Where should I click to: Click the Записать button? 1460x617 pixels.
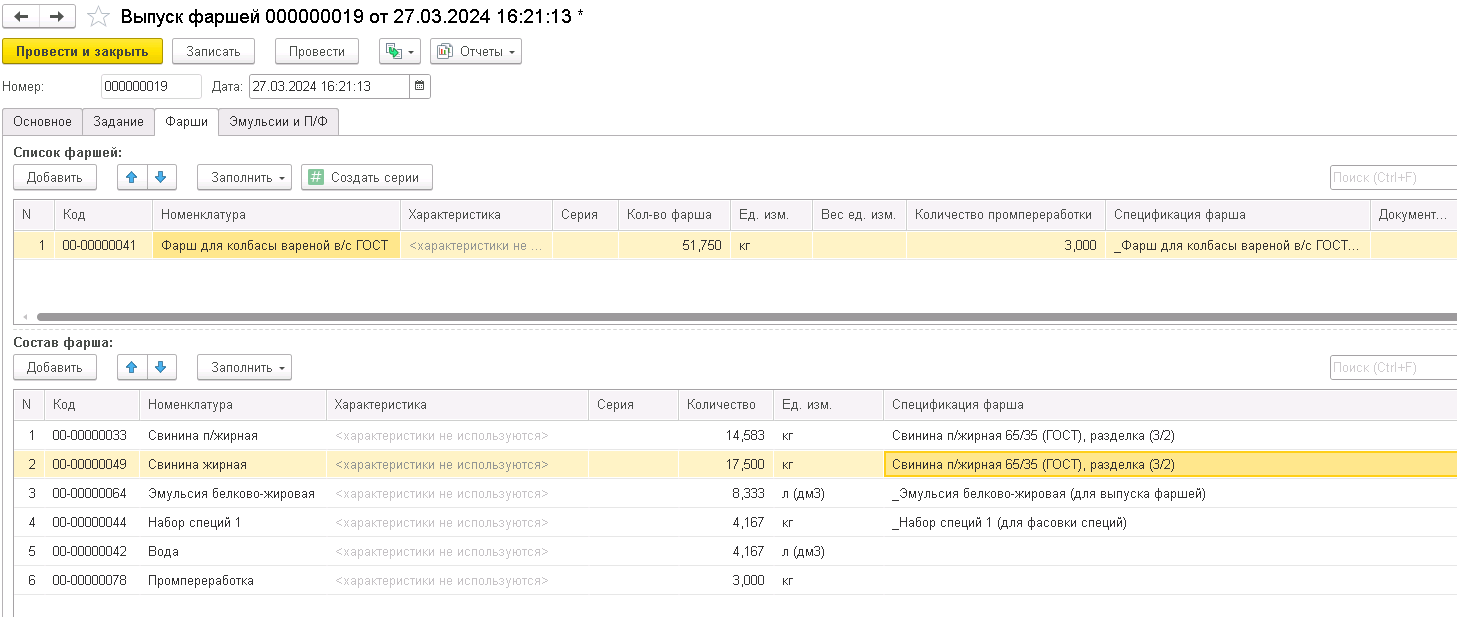(213, 51)
